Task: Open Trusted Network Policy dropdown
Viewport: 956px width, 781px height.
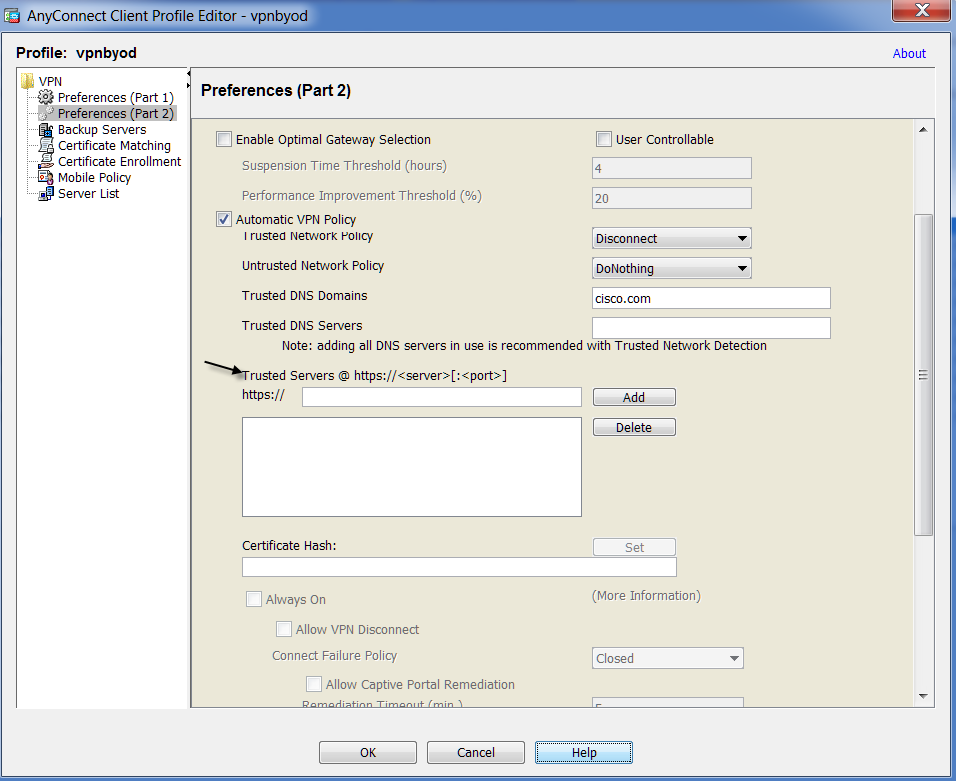Action: [671, 238]
